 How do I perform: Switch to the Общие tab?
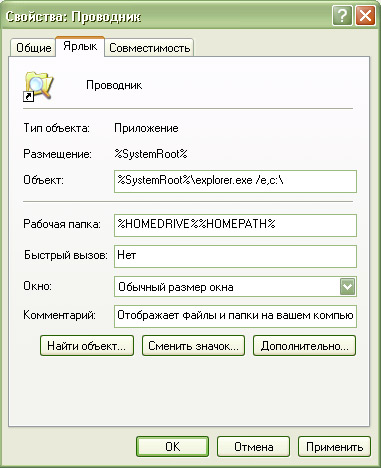pyautogui.click(x=33, y=48)
